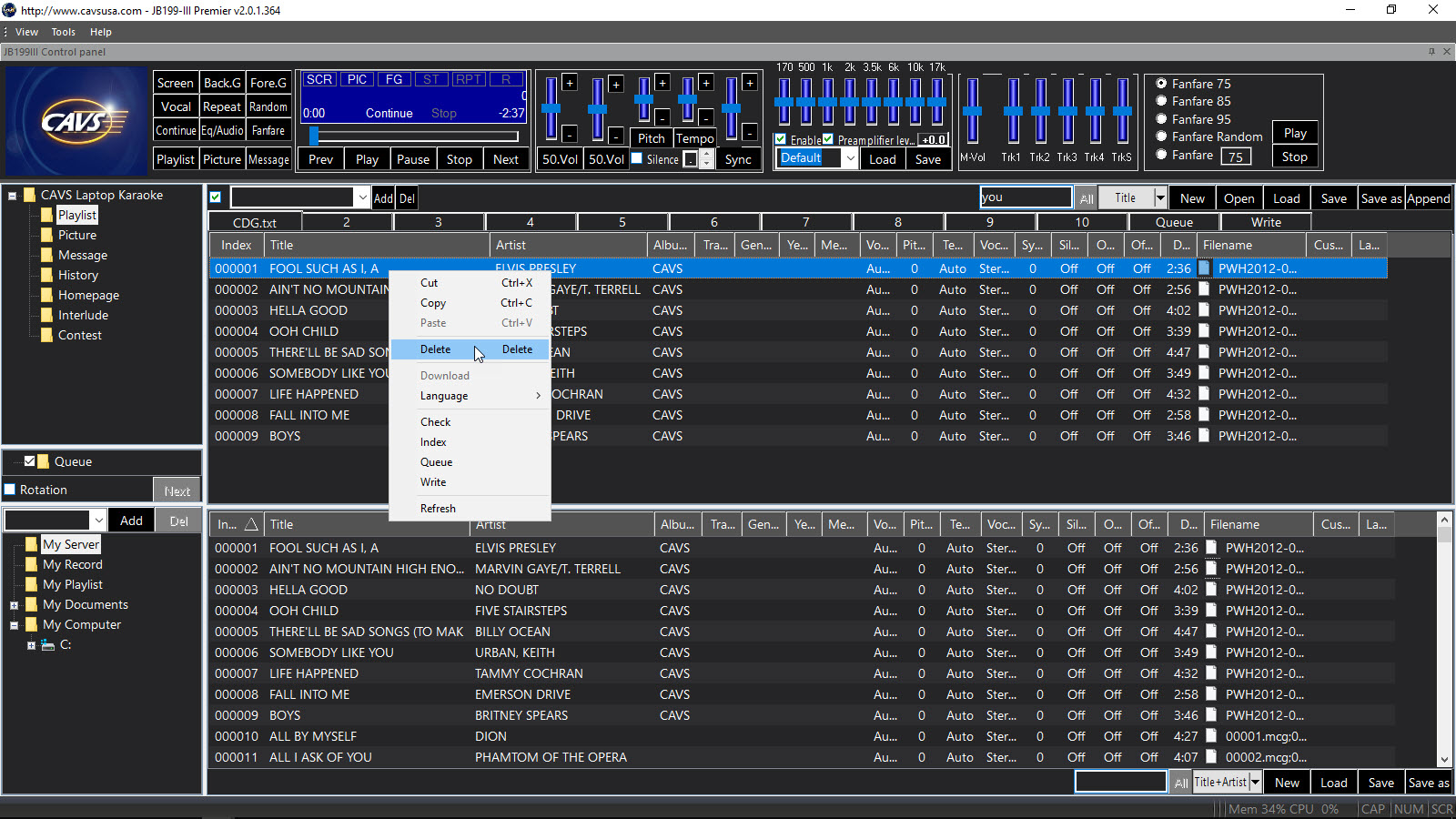Click the Picture folder icon in the tree
This screenshot has height=819, width=1456.
46,235
